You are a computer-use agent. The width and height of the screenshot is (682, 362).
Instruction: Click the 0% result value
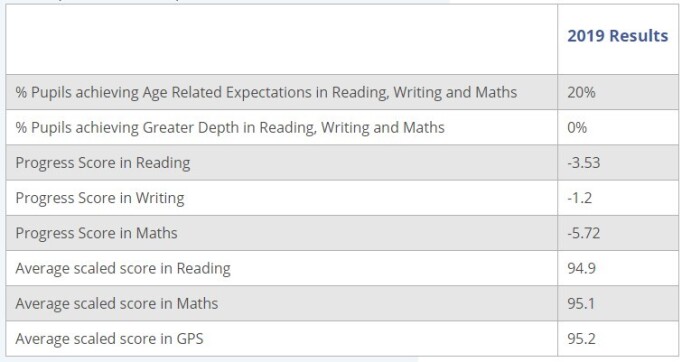[x=577, y=127]
